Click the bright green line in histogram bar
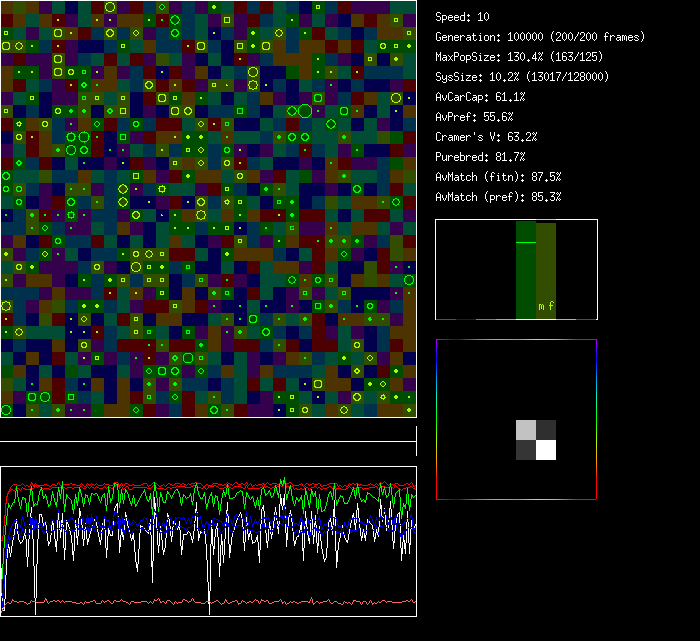Viewport: 700px width, 641px height. [x=526, y=243]
